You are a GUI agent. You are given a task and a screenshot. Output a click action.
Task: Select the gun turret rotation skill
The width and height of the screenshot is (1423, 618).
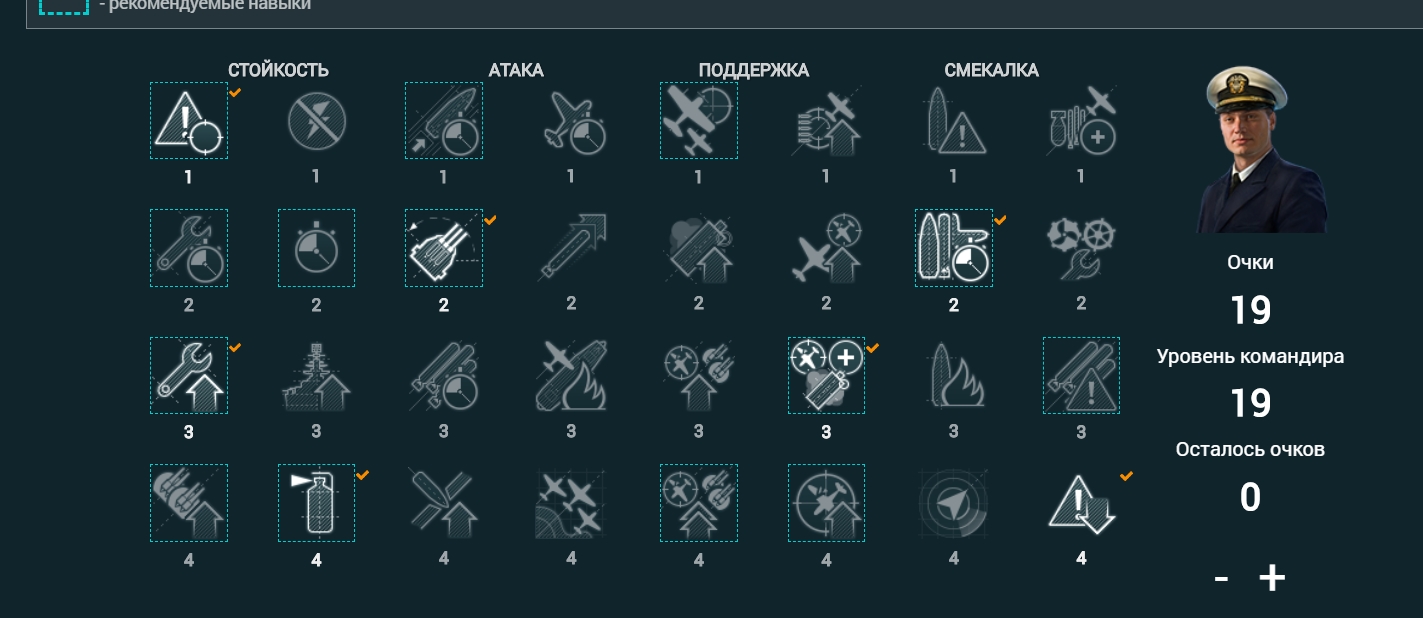tap(444, 248)
